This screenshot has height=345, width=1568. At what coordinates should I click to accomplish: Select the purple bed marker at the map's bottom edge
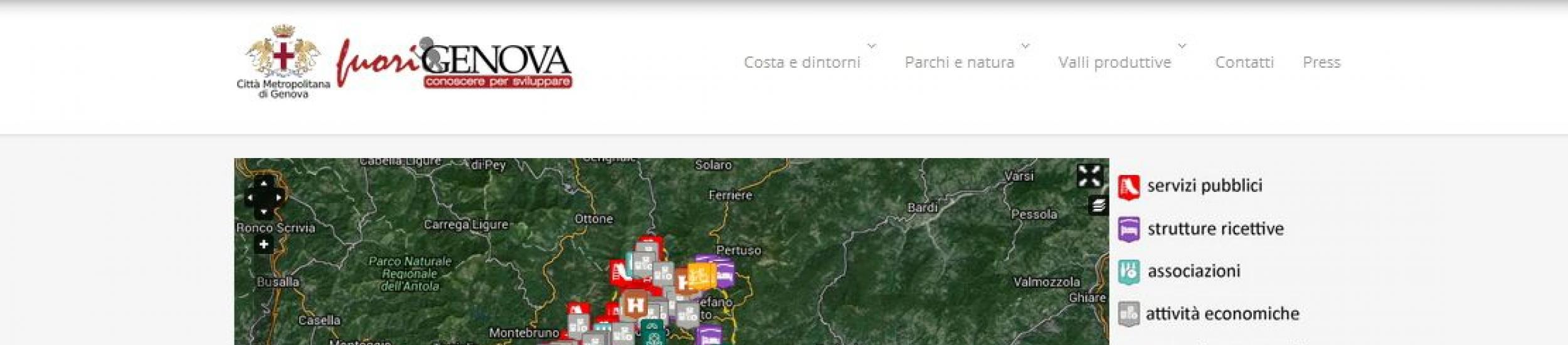(x=708, y=336)
